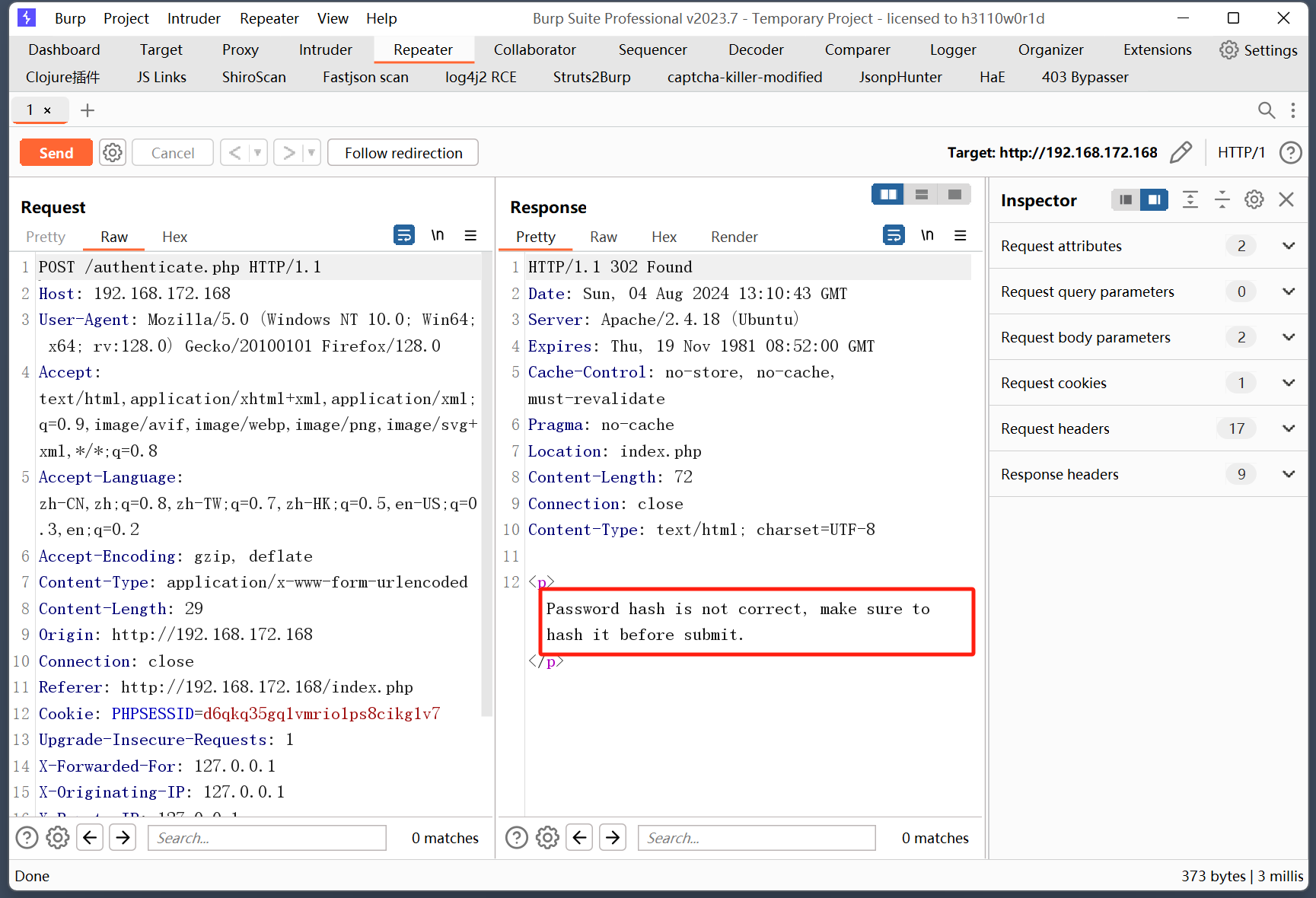Go to previous request search match
Image resolution: width=1316 pixels, height=898 pixels.
click(90, 838)
